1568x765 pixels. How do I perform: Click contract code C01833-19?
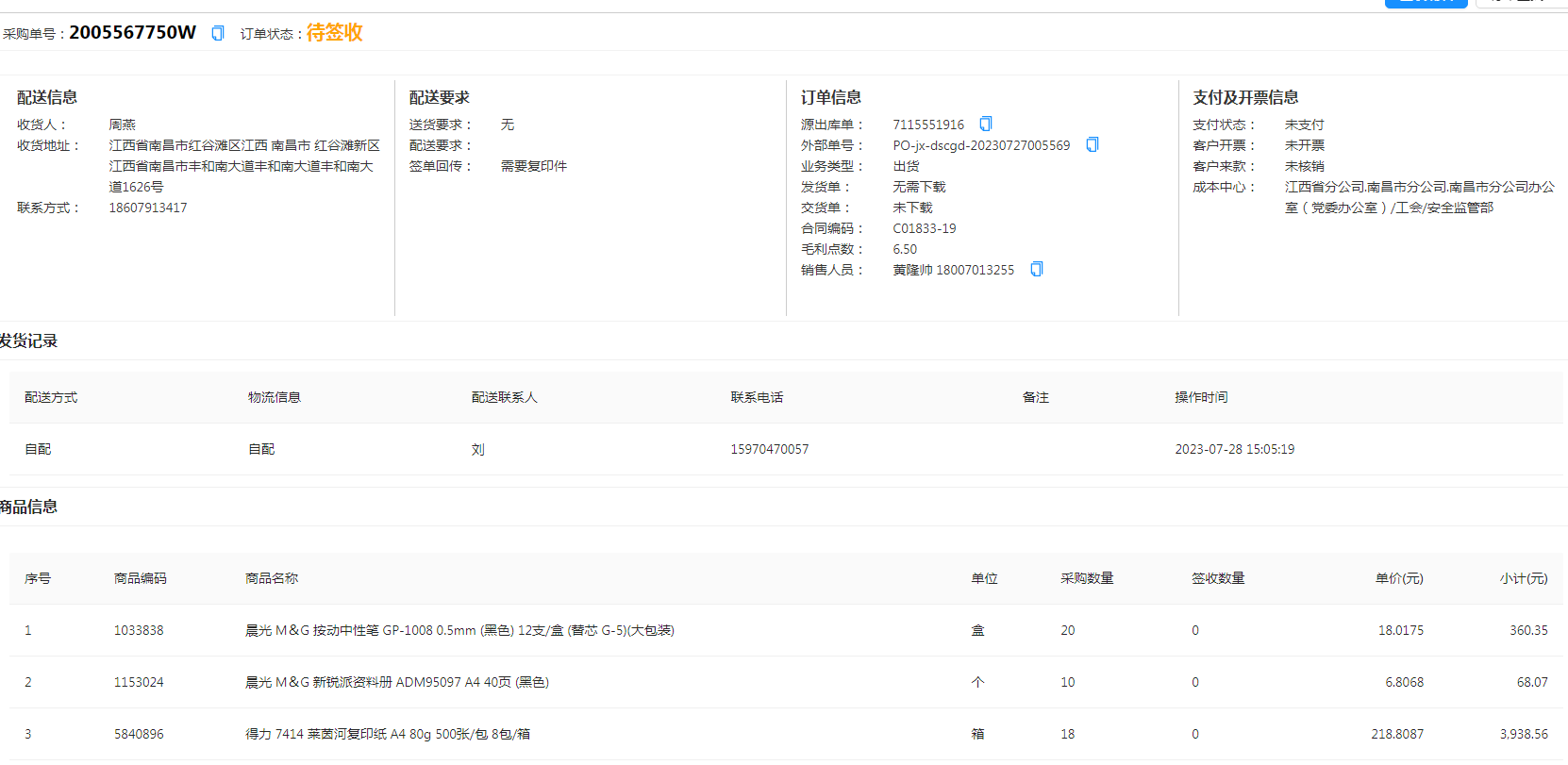[925, 228]
